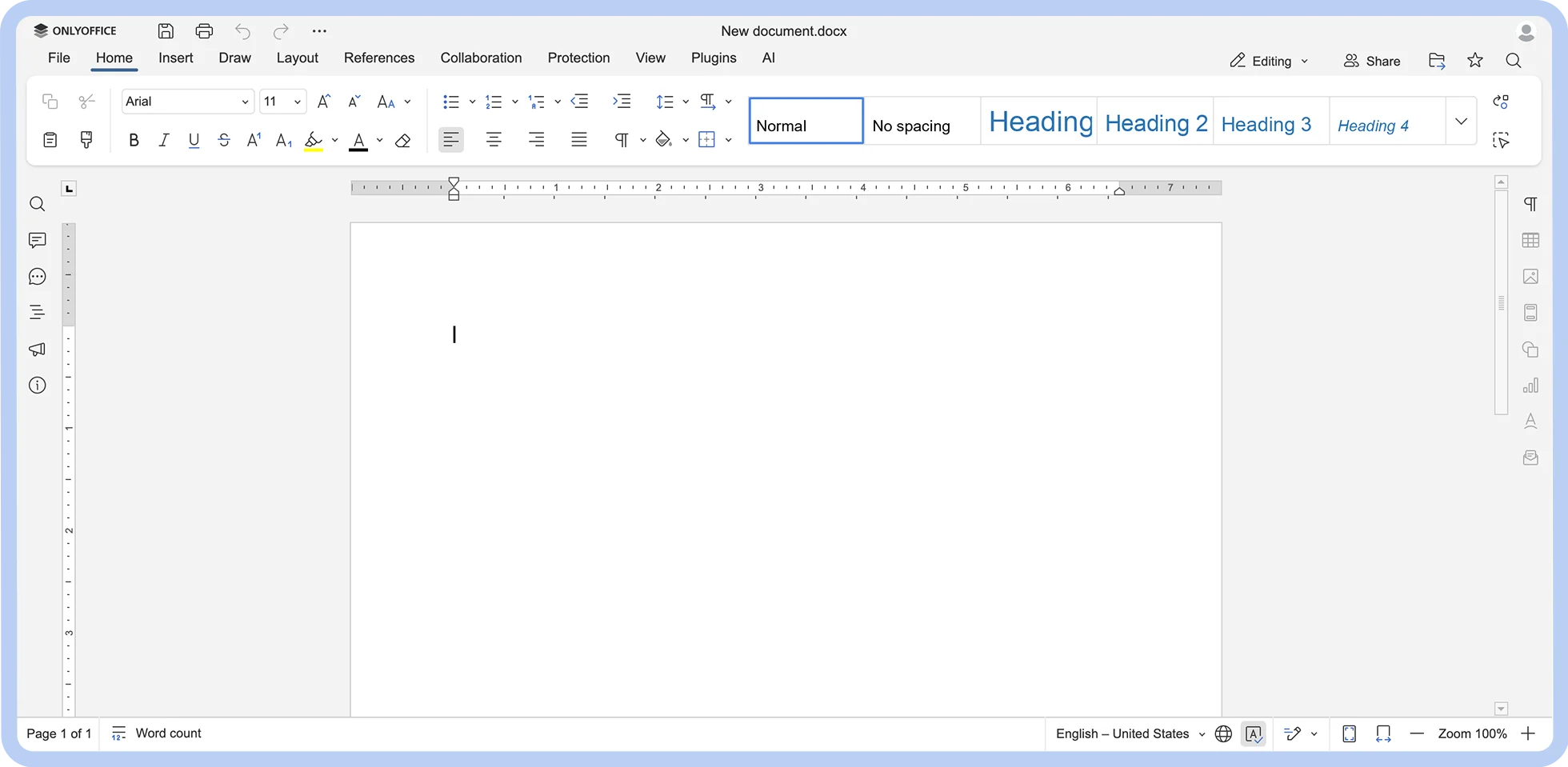1568x767 pixels.
Task: Open the Shape settings panel
Action: click(x=1530, y=350)
